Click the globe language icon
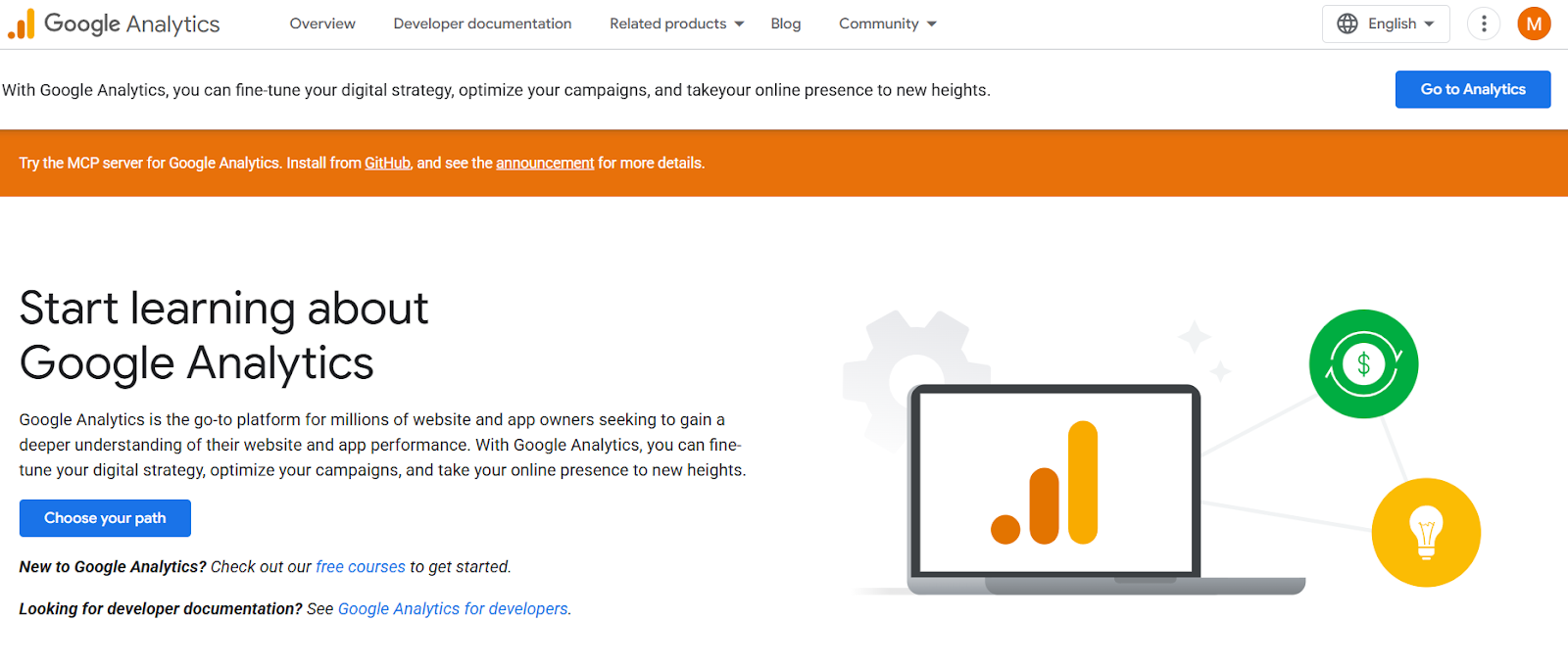The image size is (1568, 670). (1347, 24)
